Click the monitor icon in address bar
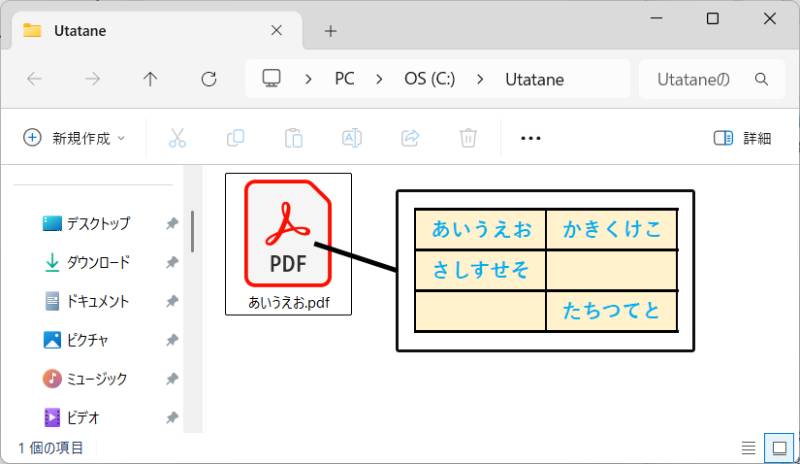 [x=271, y=79]
